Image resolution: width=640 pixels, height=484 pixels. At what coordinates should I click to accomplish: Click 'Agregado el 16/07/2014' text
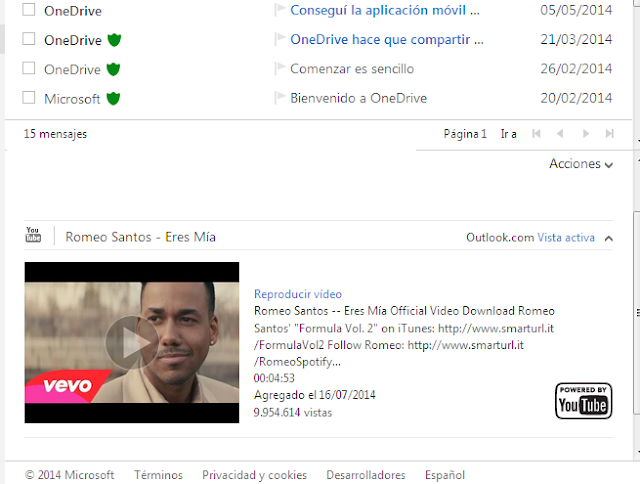[315, 395]
